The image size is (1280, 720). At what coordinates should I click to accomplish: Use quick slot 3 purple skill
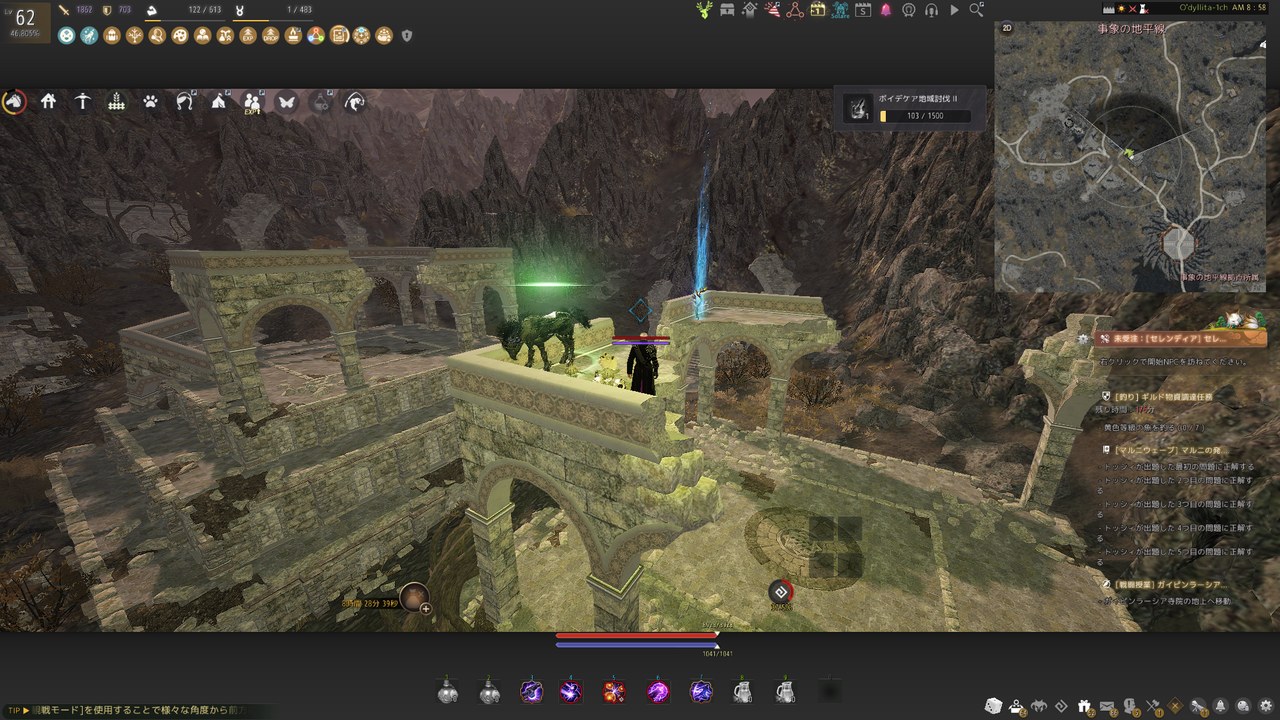(x=532, y=691)
